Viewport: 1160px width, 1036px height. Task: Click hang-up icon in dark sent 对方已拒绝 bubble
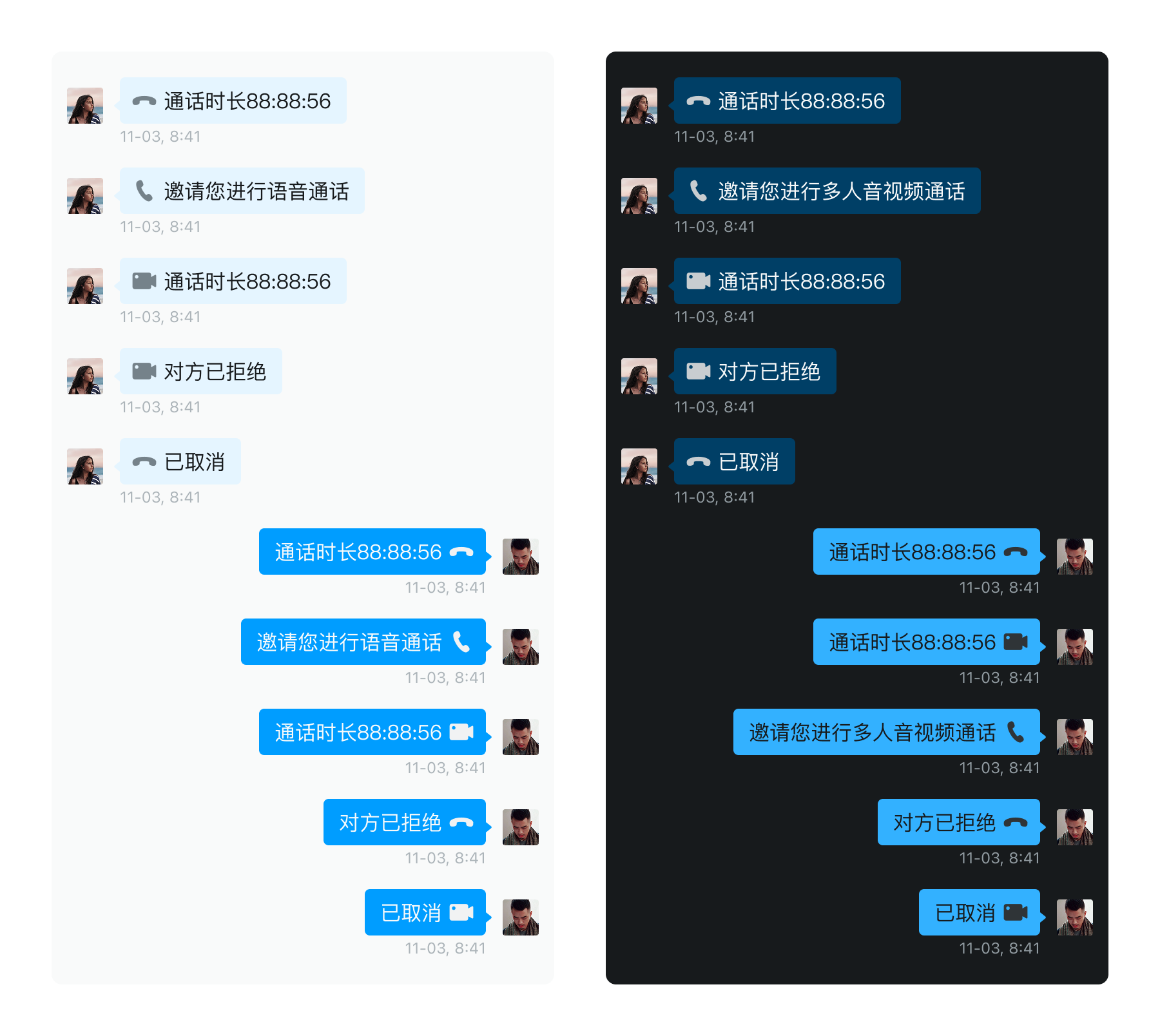[1016, 823]
